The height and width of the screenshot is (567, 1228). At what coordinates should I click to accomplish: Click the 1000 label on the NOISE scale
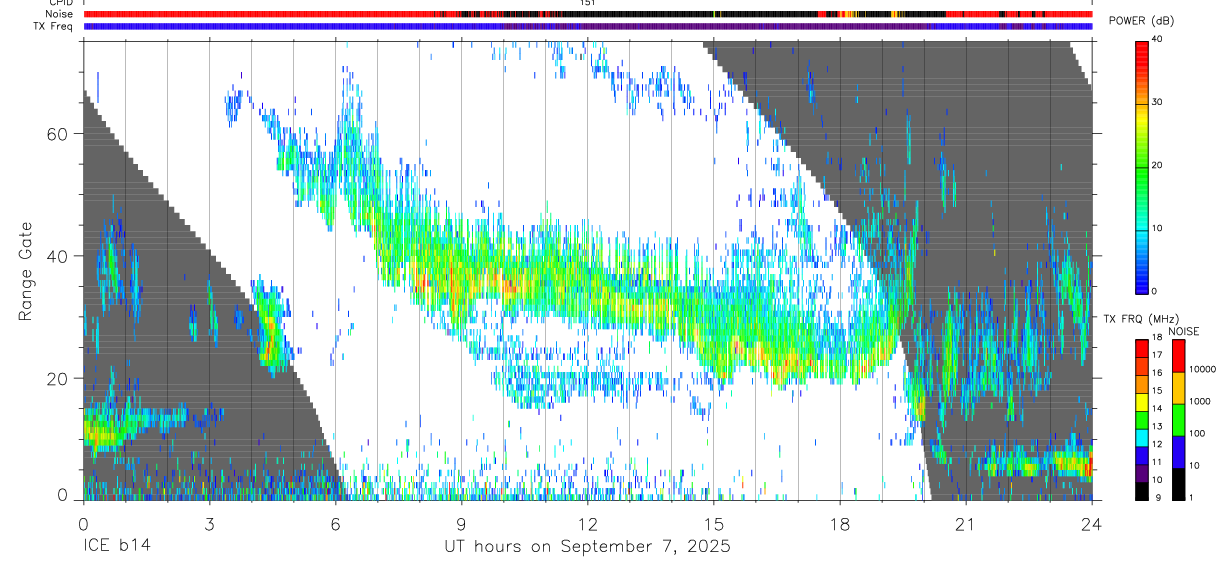[x=1199, y=401]
